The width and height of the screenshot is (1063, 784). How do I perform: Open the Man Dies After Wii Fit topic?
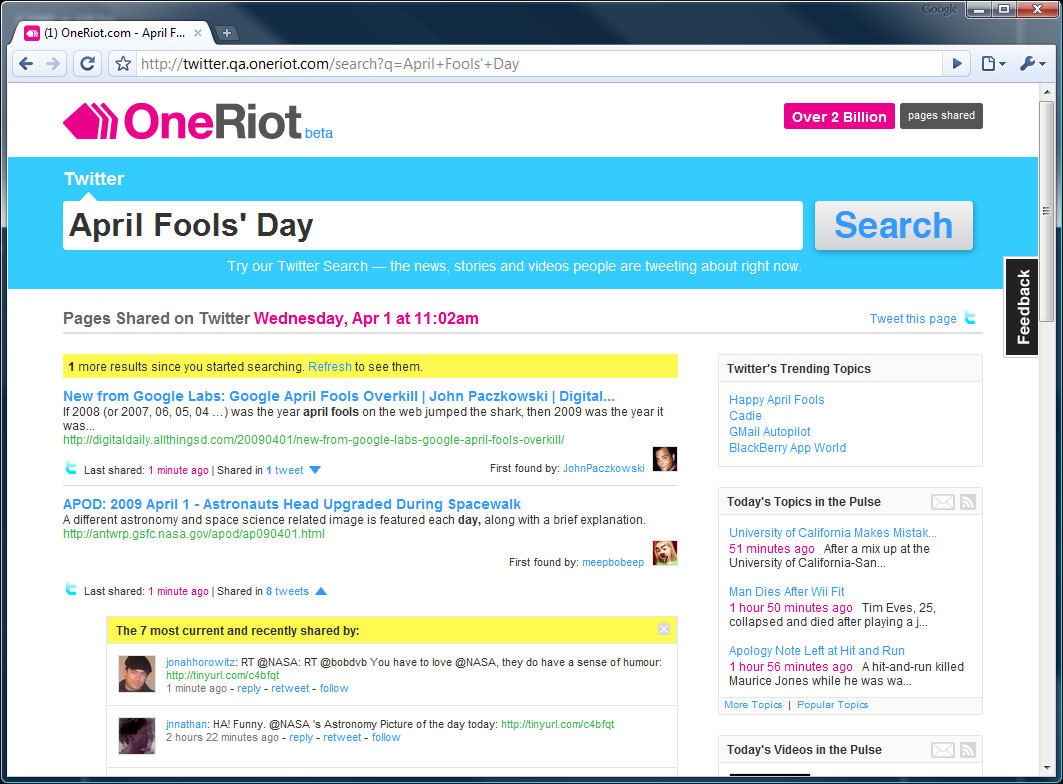pyautogui.click(x=786, y=591)
